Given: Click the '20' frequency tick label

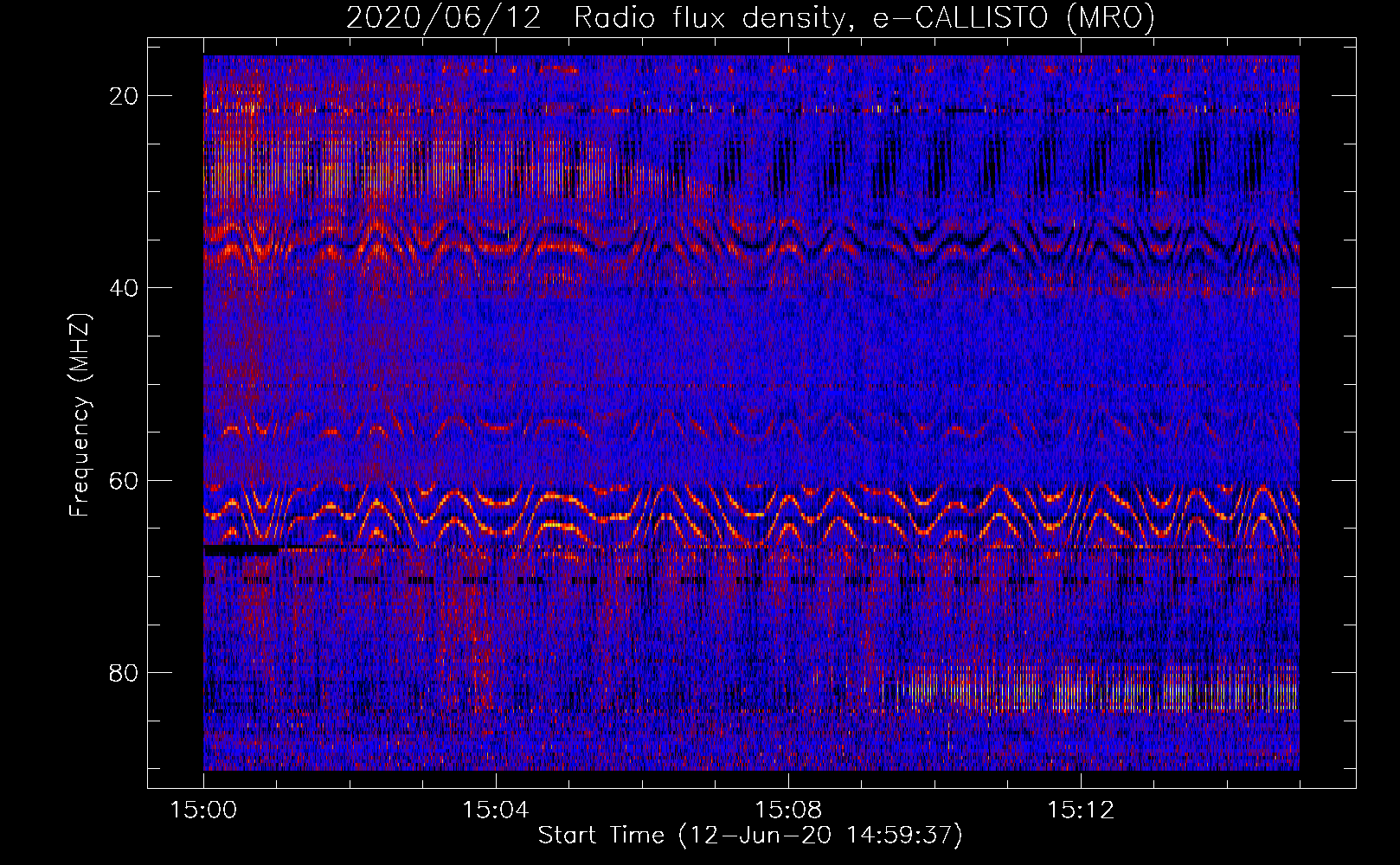Looking at the screenshot, I should point(124,96).
